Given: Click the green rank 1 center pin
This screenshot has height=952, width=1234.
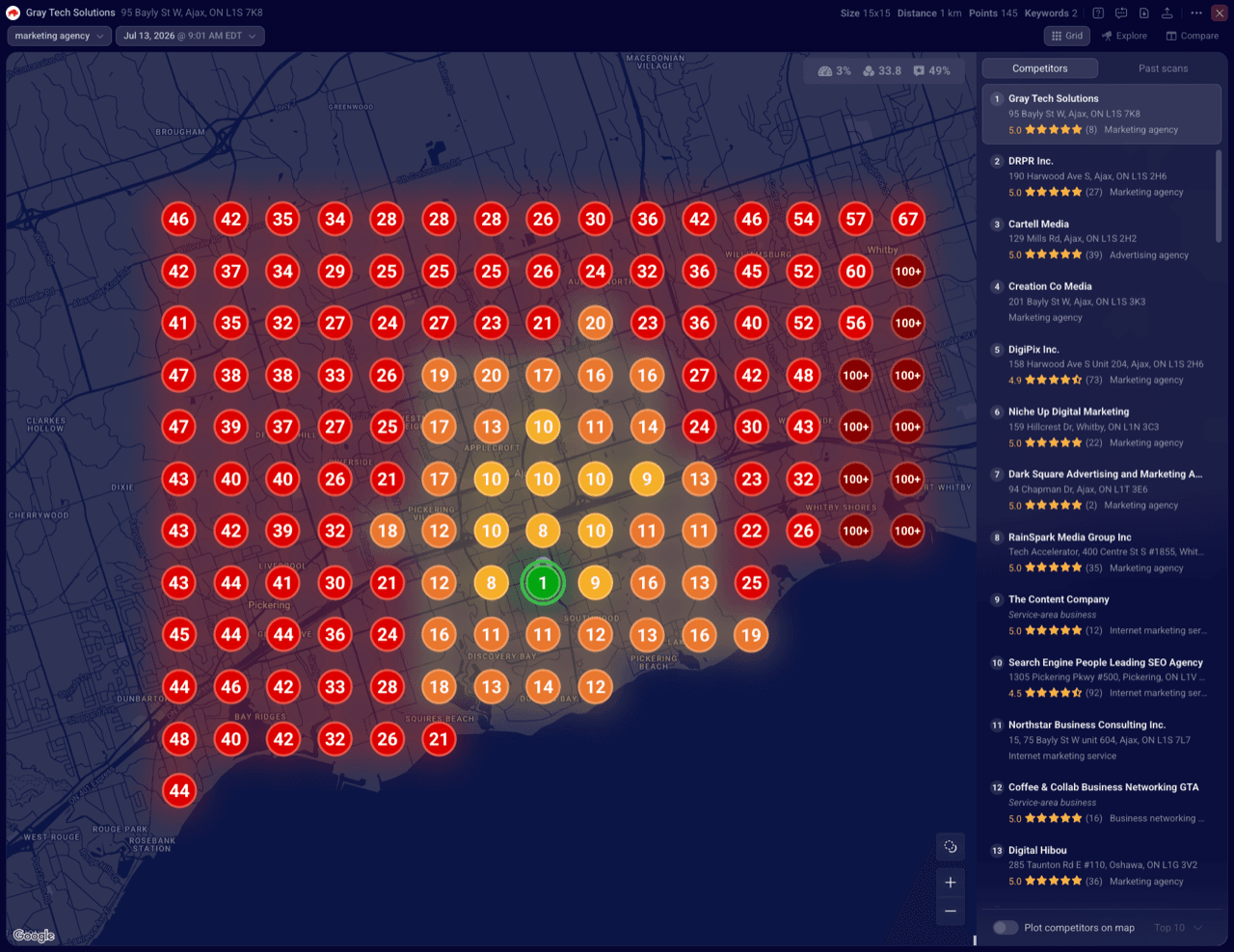Looking at the screenshot, I should [x=543, y=583].
